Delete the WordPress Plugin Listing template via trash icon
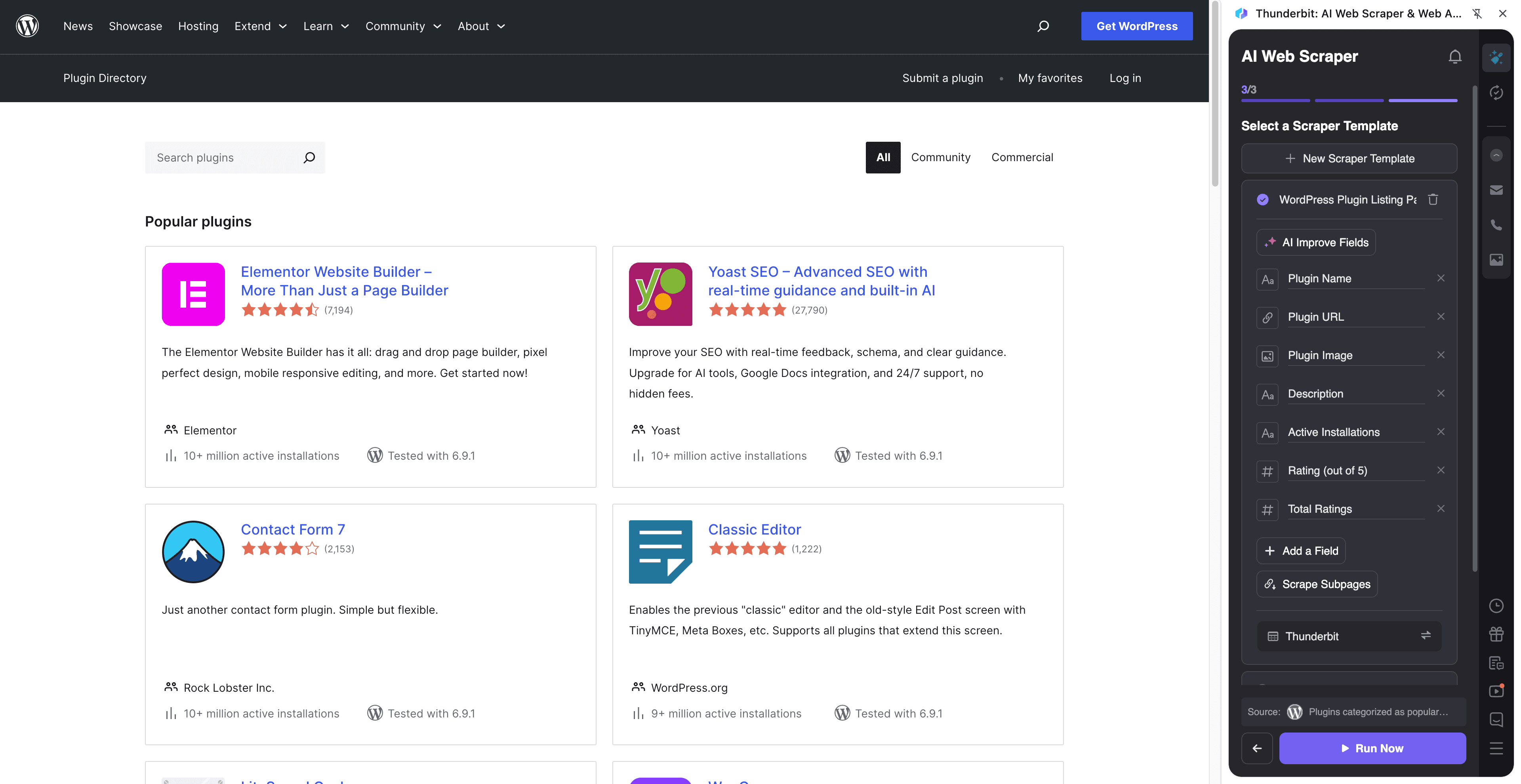The height and width of the screenshot is (784, 1521). 1433,200
